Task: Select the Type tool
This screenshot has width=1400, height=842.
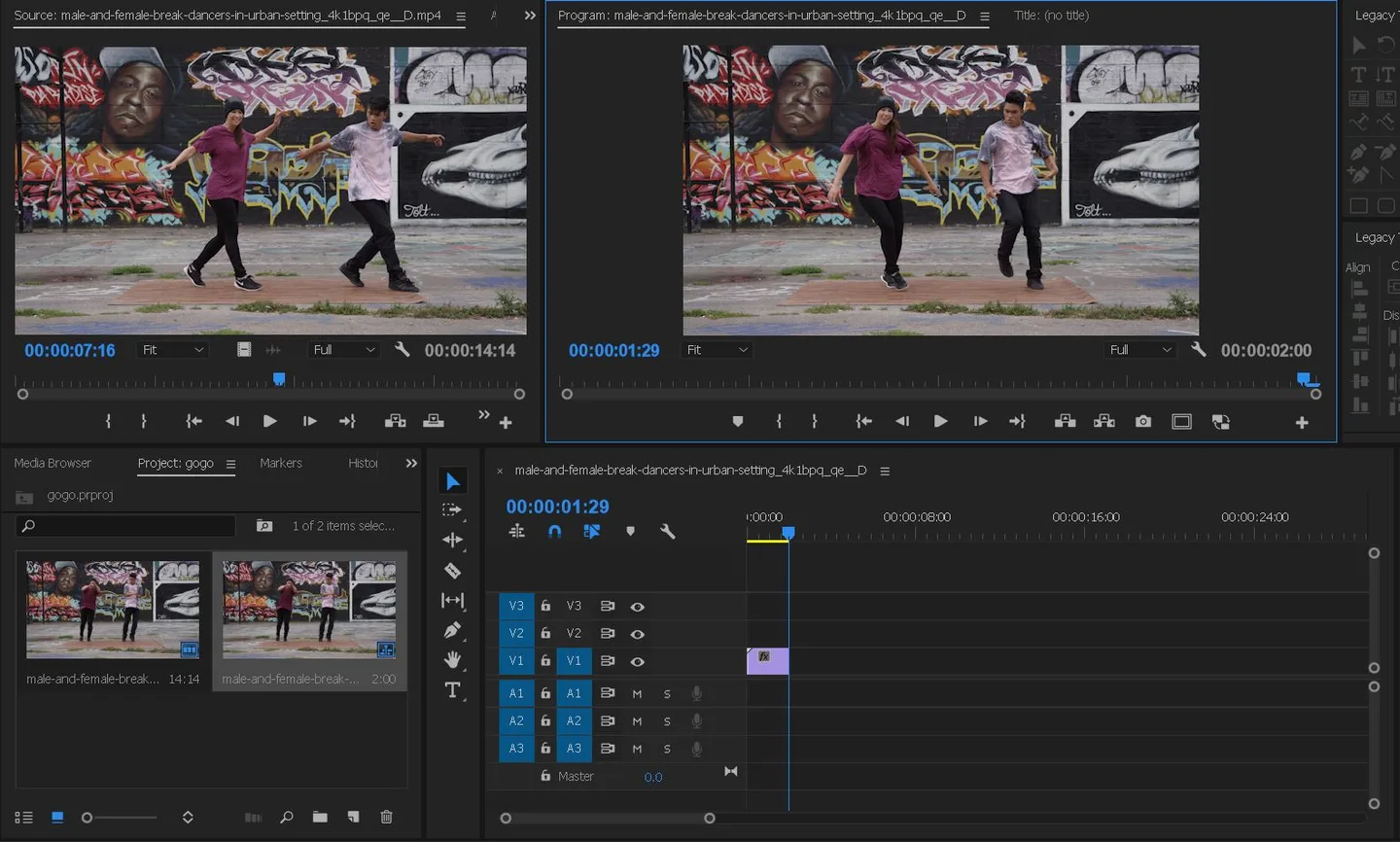Action: coord(452,690)
